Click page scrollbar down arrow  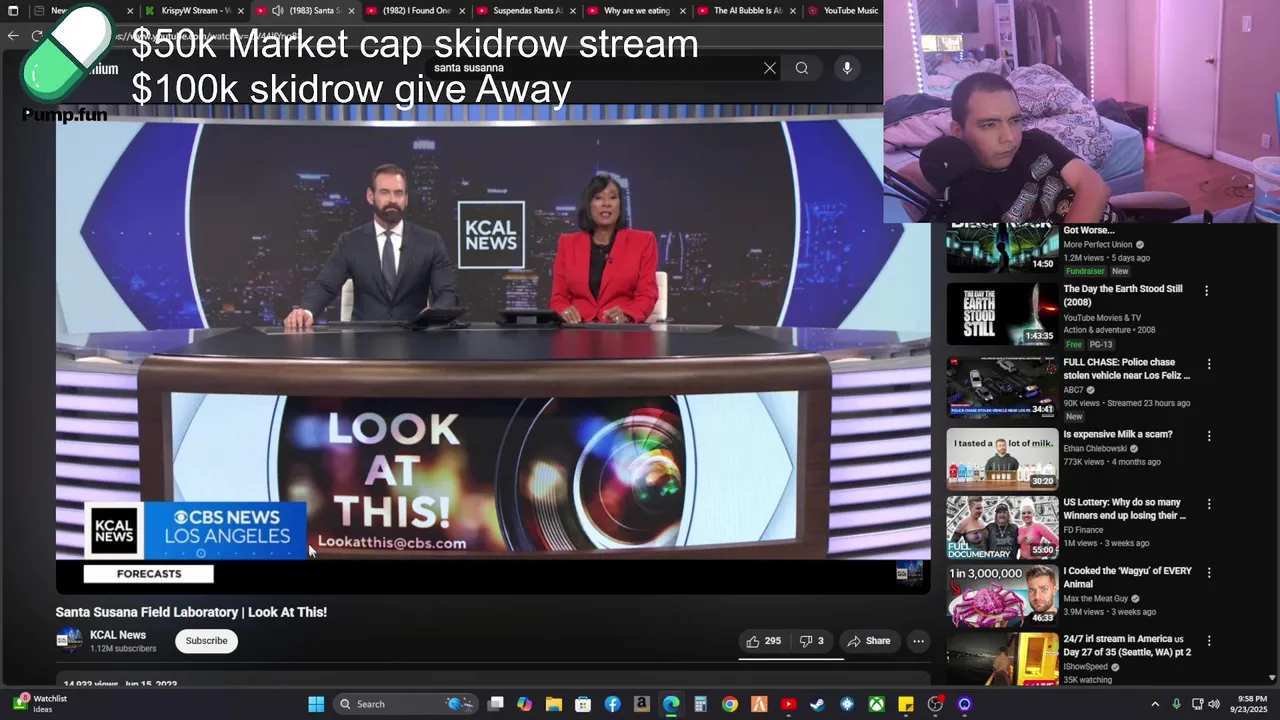(x=1272, y=678)
